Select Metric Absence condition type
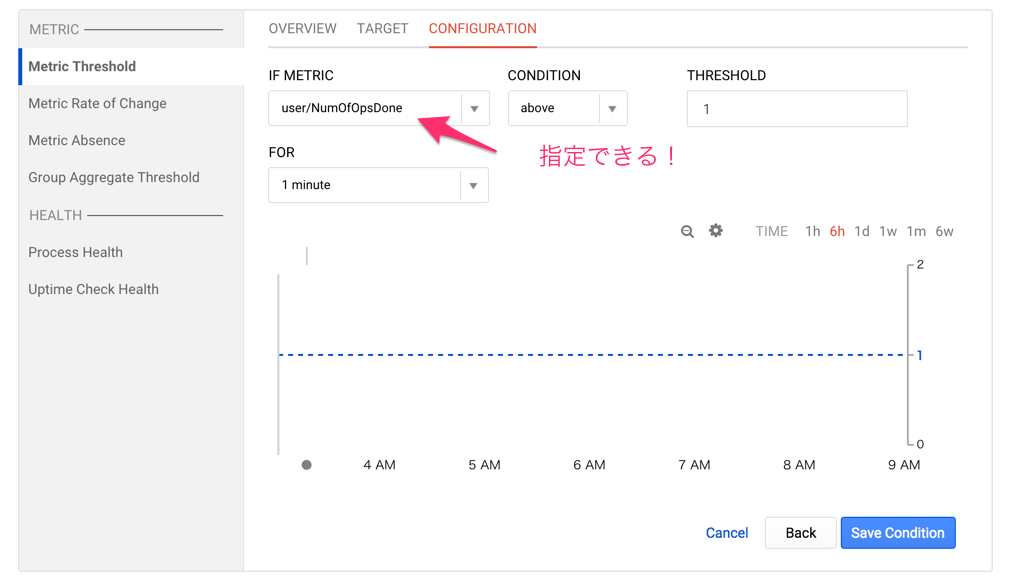This screenshot has height=583, width=1011. point(77,140)
